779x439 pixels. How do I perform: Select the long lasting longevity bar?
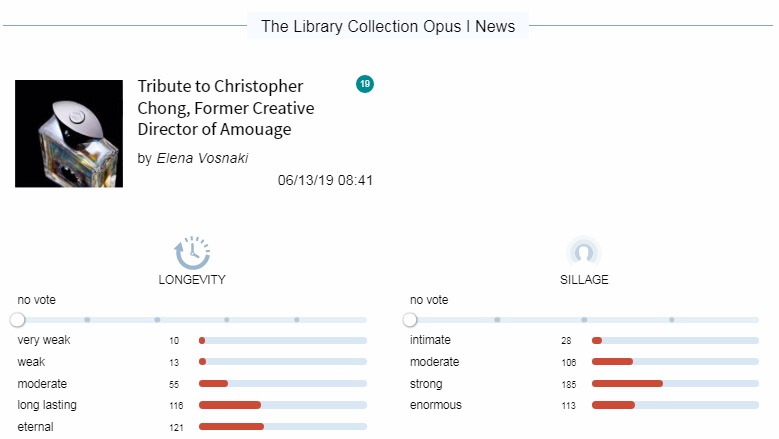pos(283,405)
